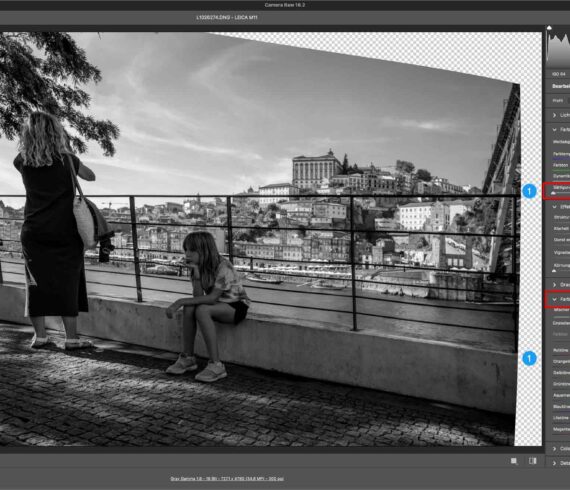Screen dimensions: 570x490
Task: Open workflow options link Gray Gamma 1.8
Action: pyautogui.click(x=227, y=478)
